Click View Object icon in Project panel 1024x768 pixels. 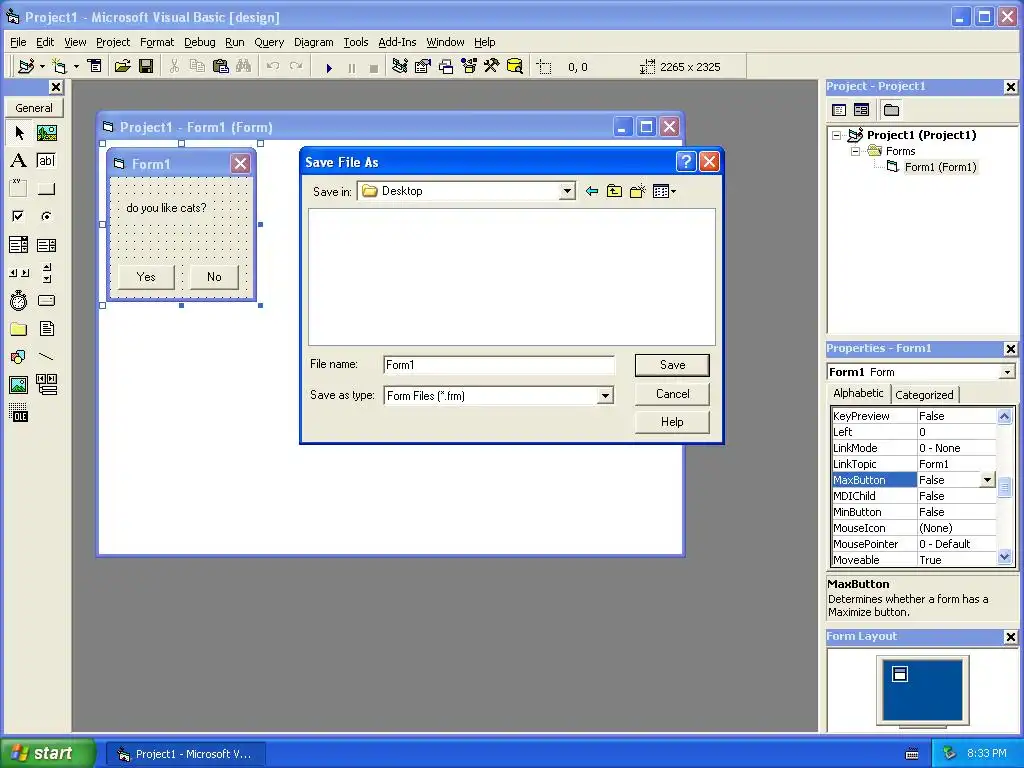861,110
